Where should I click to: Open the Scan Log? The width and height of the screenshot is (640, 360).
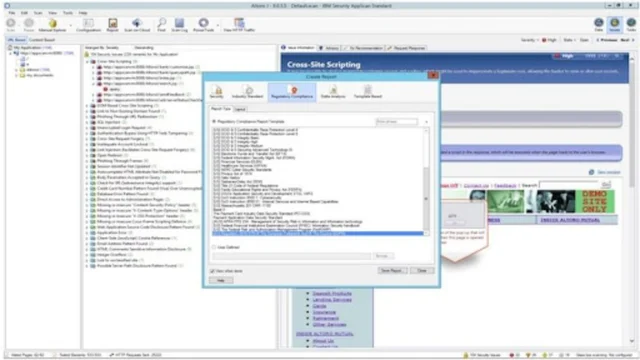[x=179, y=24]
